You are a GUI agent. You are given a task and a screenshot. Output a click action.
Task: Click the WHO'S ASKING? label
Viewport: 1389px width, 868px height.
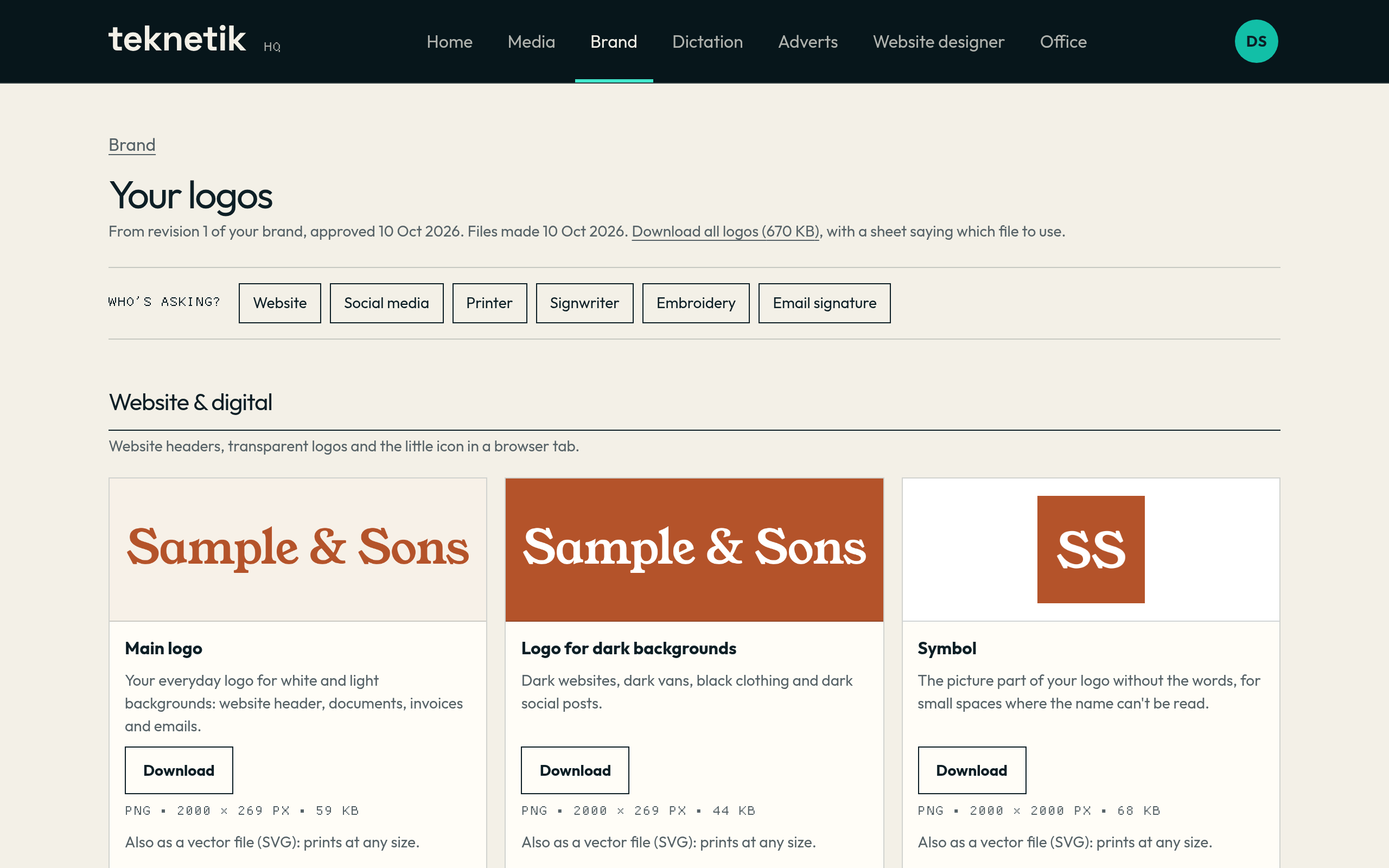[164, 302]
